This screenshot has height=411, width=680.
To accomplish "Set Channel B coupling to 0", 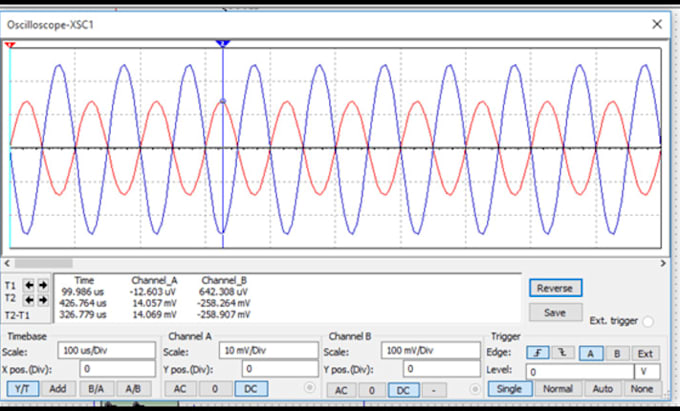I will click(x=372, y=390).
